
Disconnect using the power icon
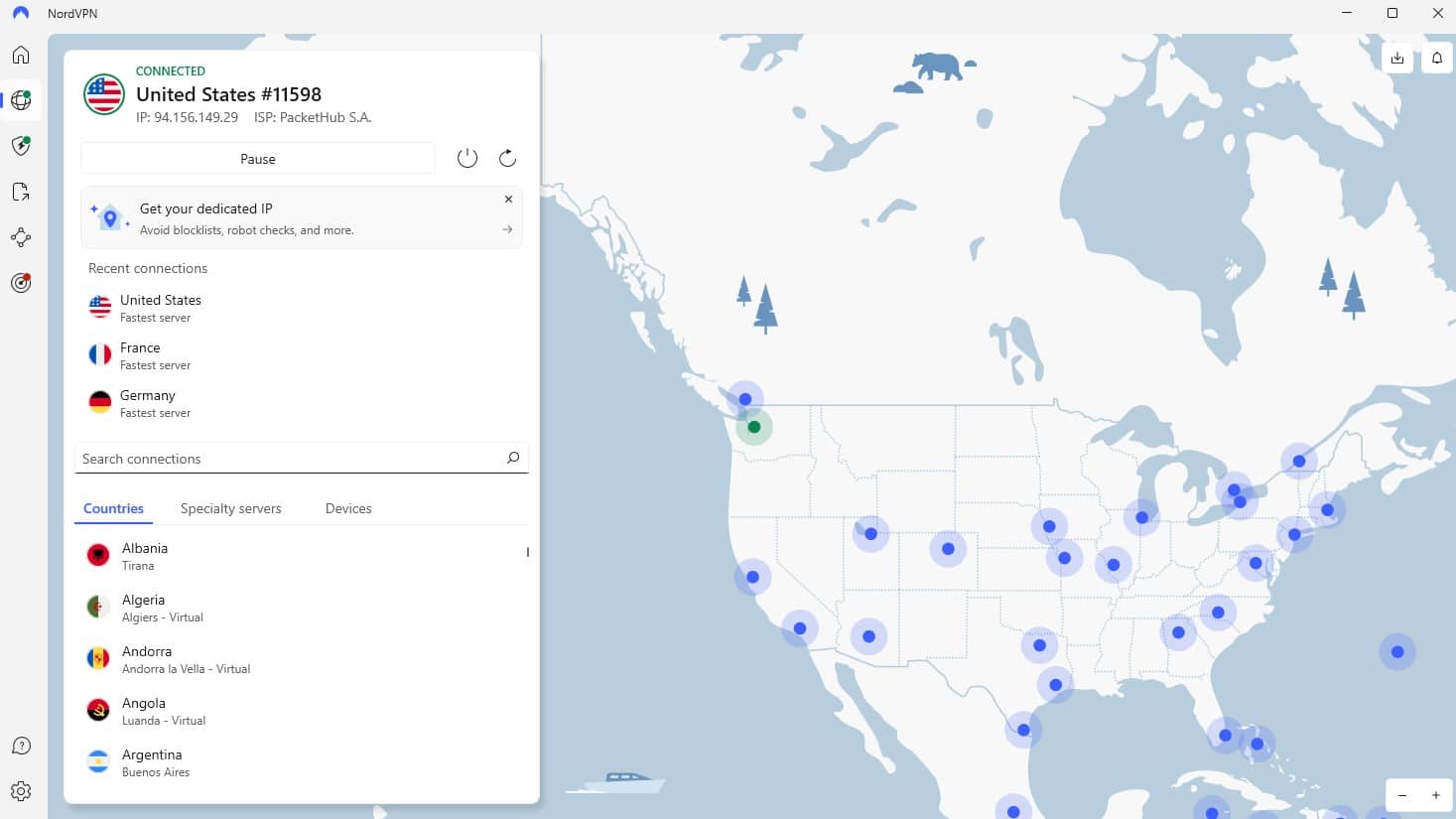[x=467, y=158]
